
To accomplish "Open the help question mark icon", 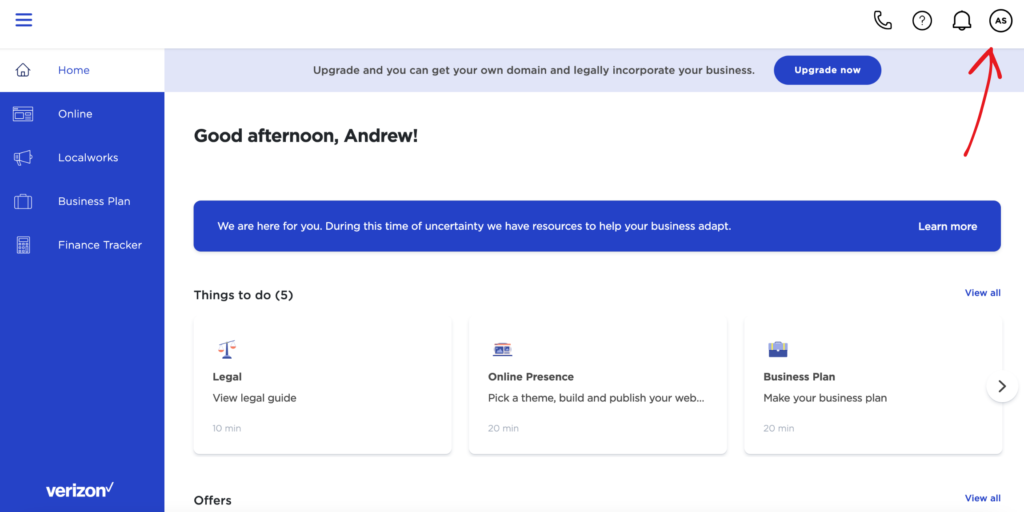I will click(922, 21).
